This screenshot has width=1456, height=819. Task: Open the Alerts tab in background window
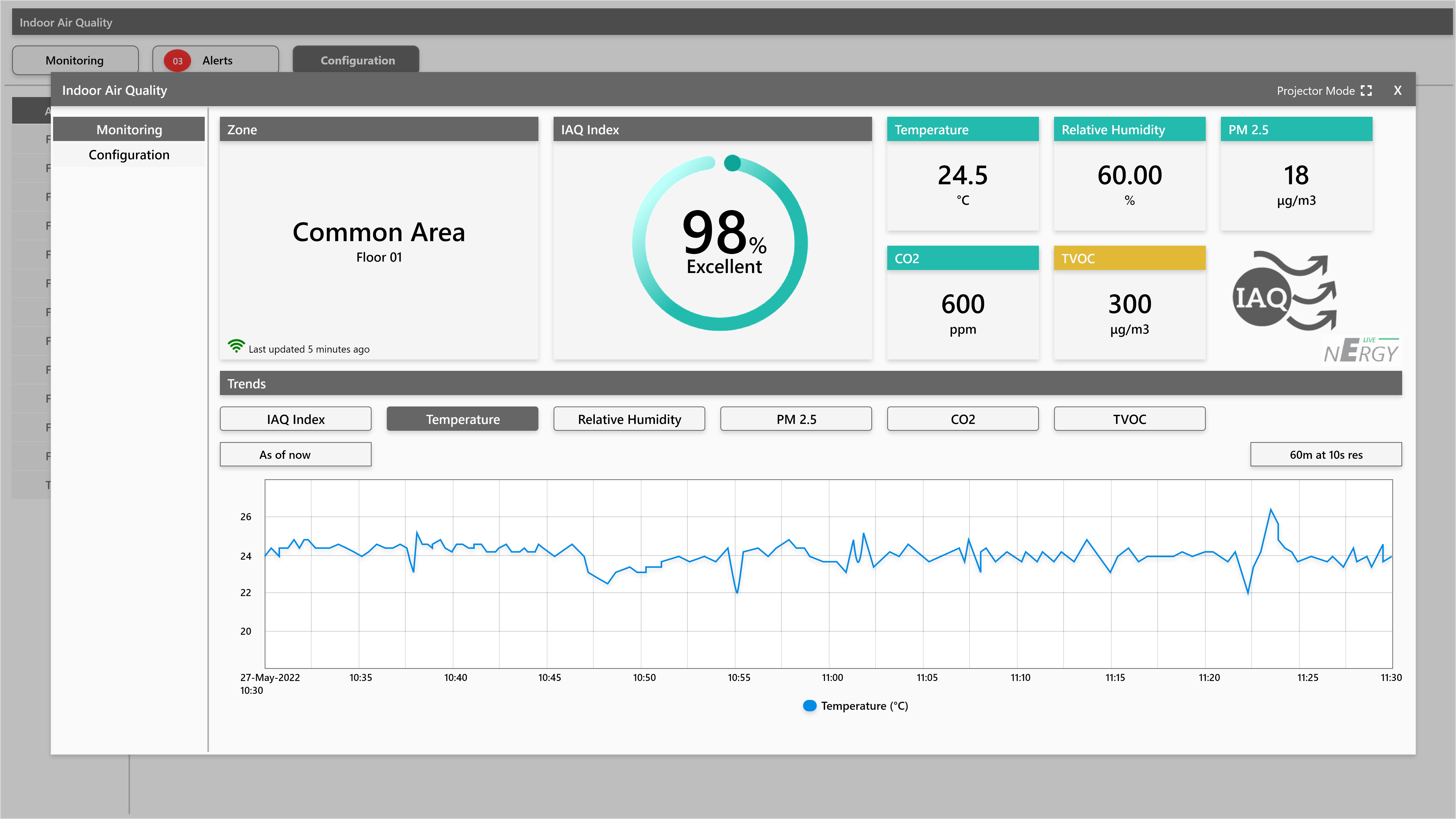click(x=215, y=60)
